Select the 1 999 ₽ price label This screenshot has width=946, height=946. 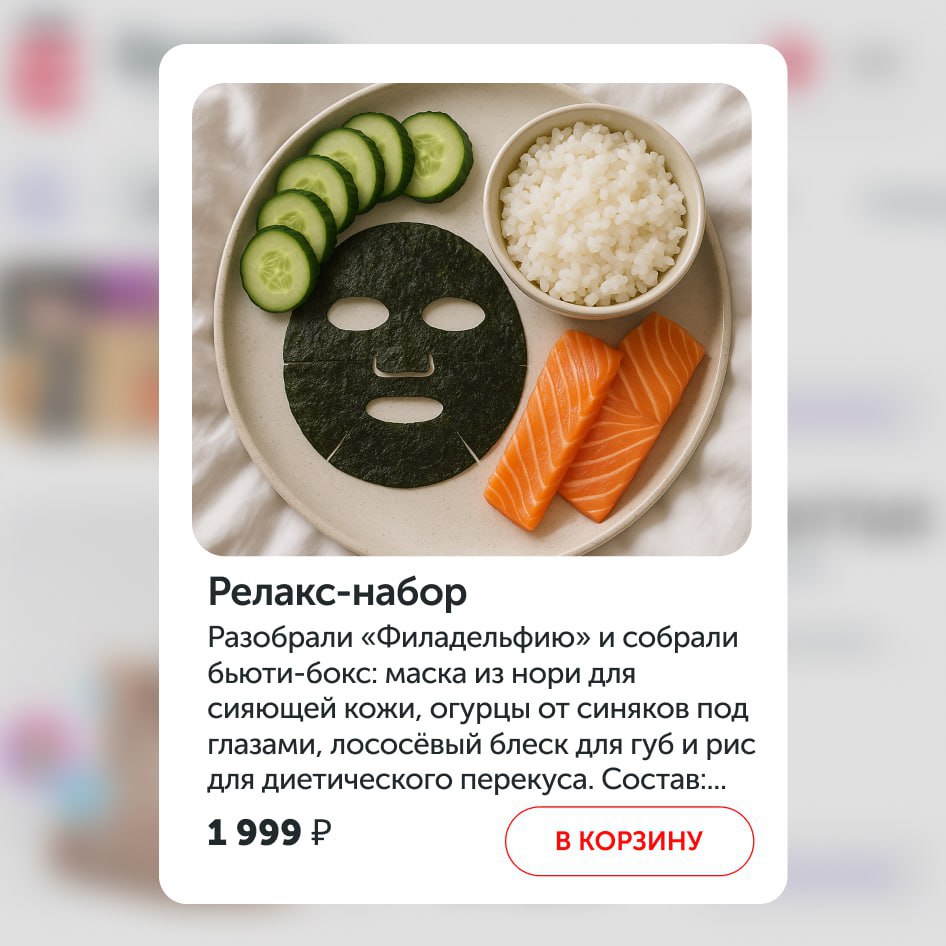coord(269,833)
